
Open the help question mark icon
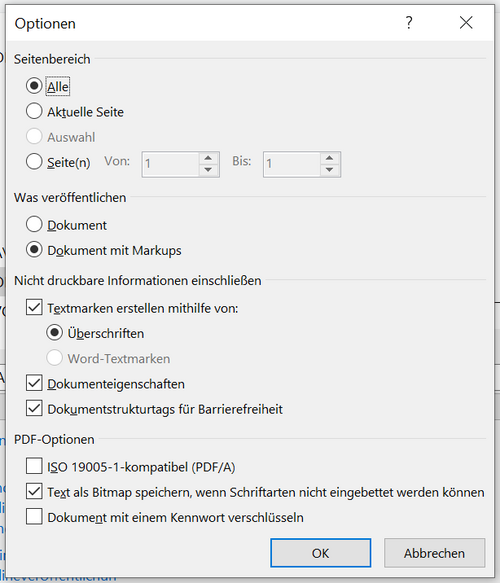[409, 23]
